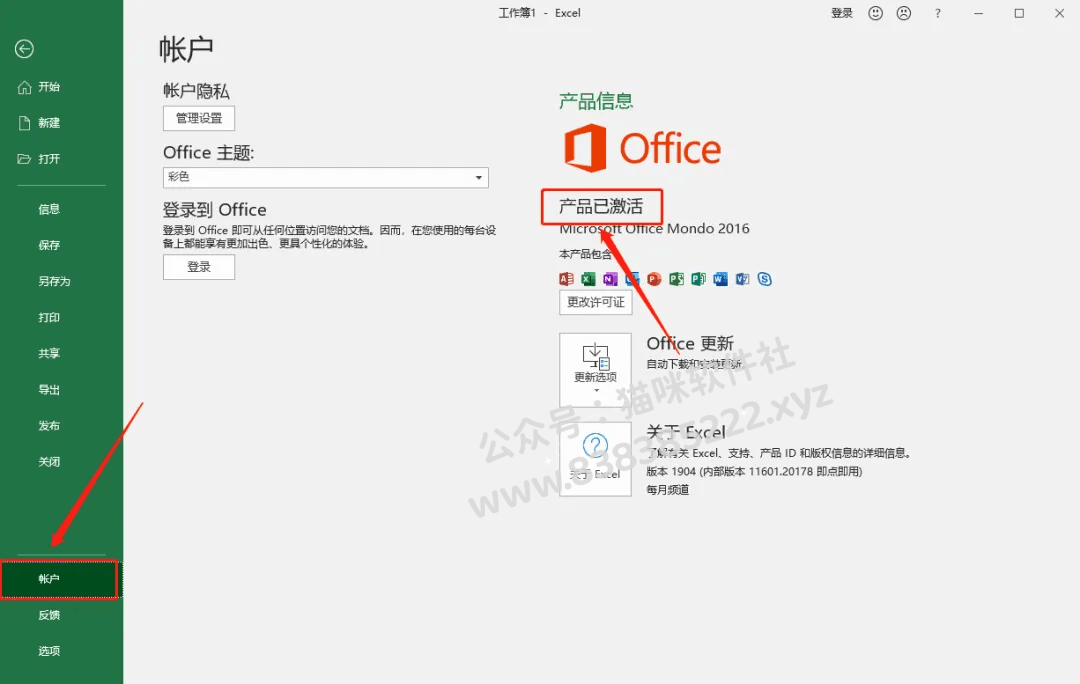Open the Office 主题 theme dropdown
Image resolution: width=1080 pixels, height=684 pixels.
(x=326, y=177)
